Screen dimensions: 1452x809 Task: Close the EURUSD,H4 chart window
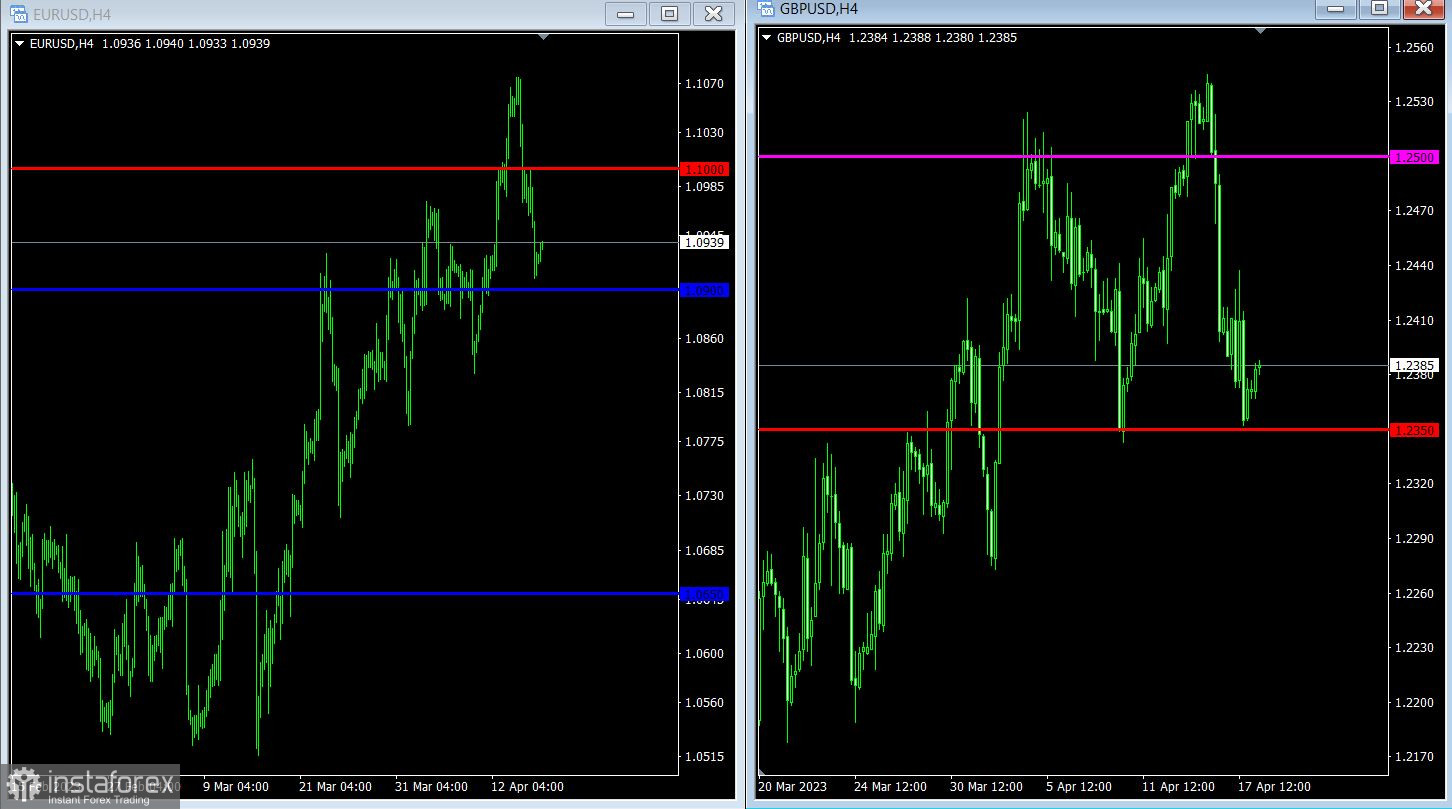click(x=713, y=13)
